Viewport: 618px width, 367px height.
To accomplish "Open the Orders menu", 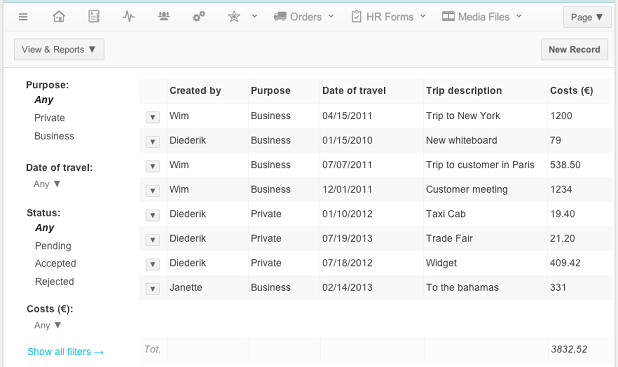I will pyautogui.click(x=304, y=17).
